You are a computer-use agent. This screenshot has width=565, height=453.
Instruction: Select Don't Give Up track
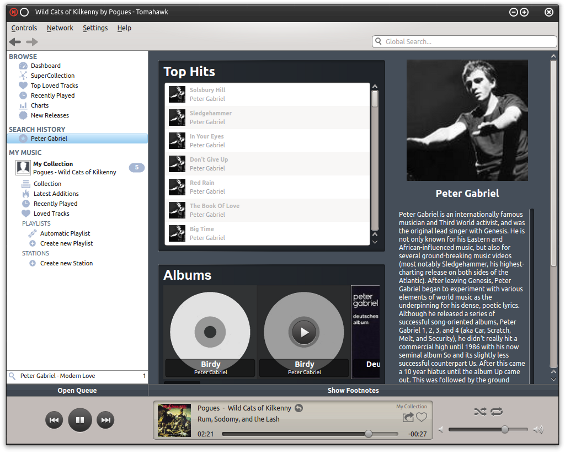point(267,164)
